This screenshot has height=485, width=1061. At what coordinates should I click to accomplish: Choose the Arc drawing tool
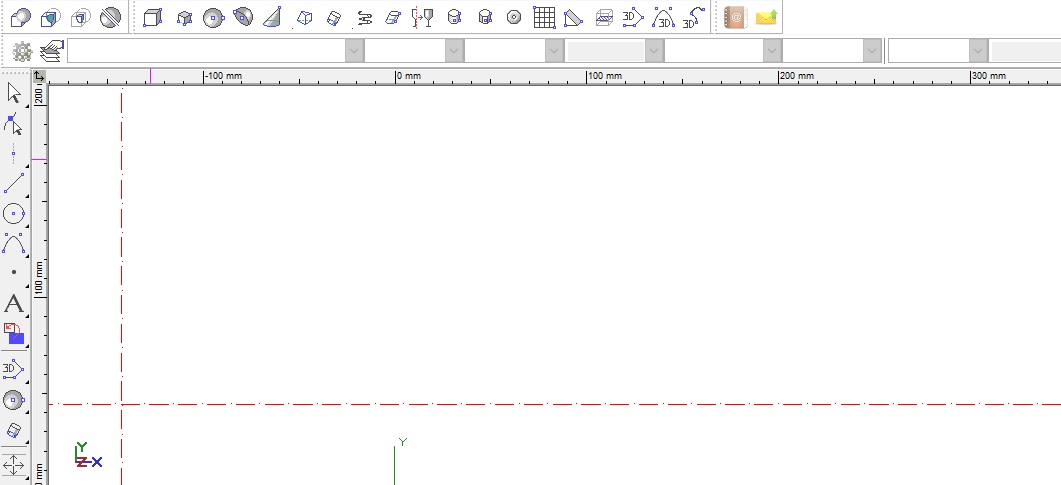pyautogui.click(x=14, y=243)
